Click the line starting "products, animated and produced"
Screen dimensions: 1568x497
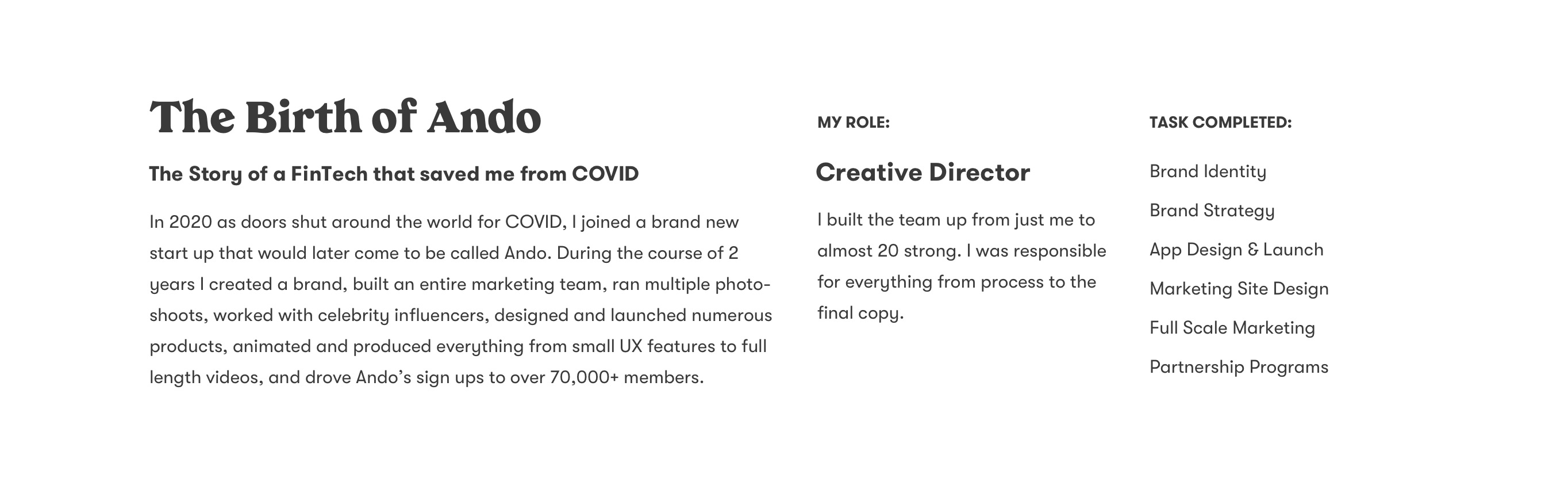pyautogui.click(x=458, y=346)
